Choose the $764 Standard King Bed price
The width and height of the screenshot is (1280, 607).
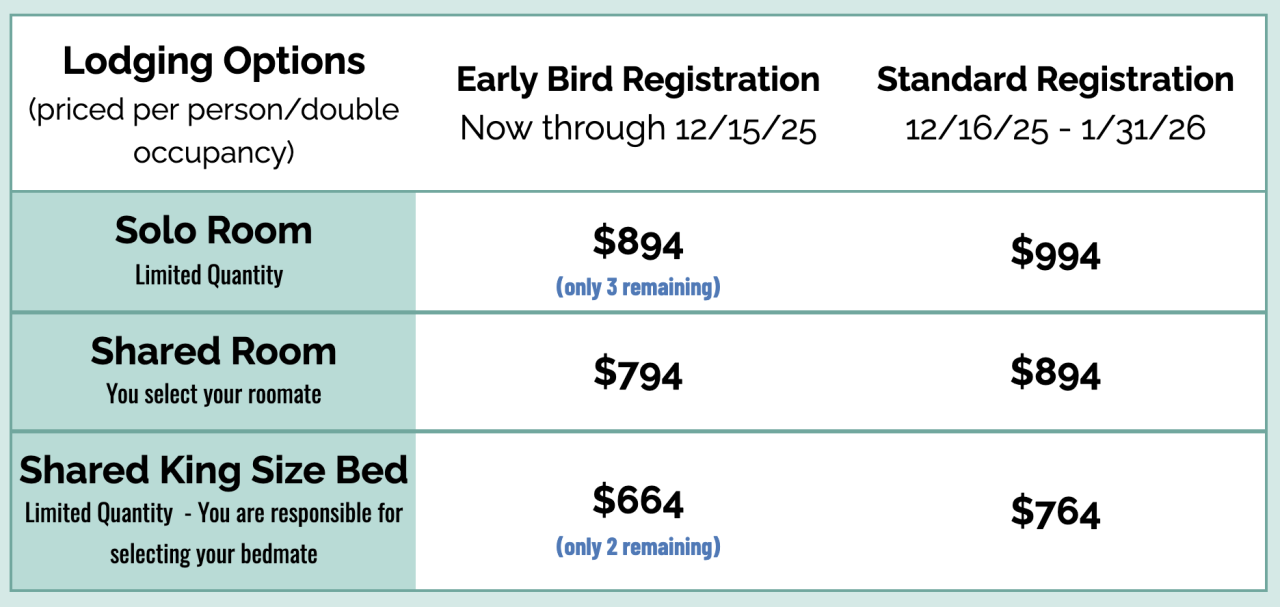(x=1055, y=512)
